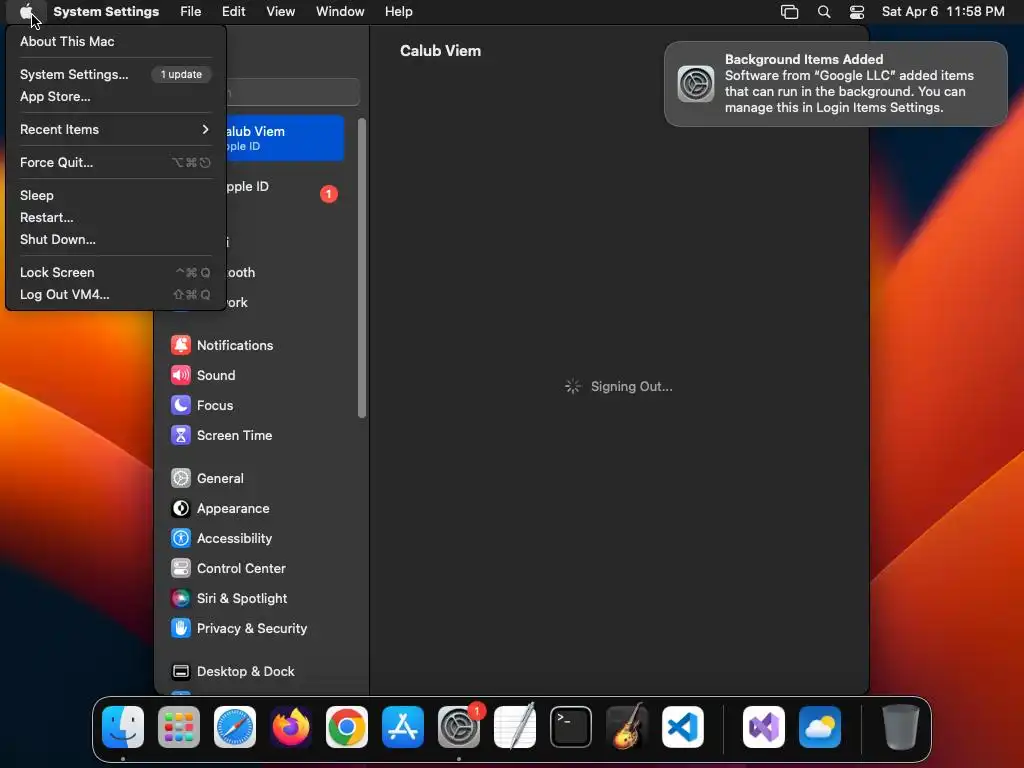Click System Settings icon in the Dock
The height and width of the screenshot is (768, 1024).
click(458, 727)
